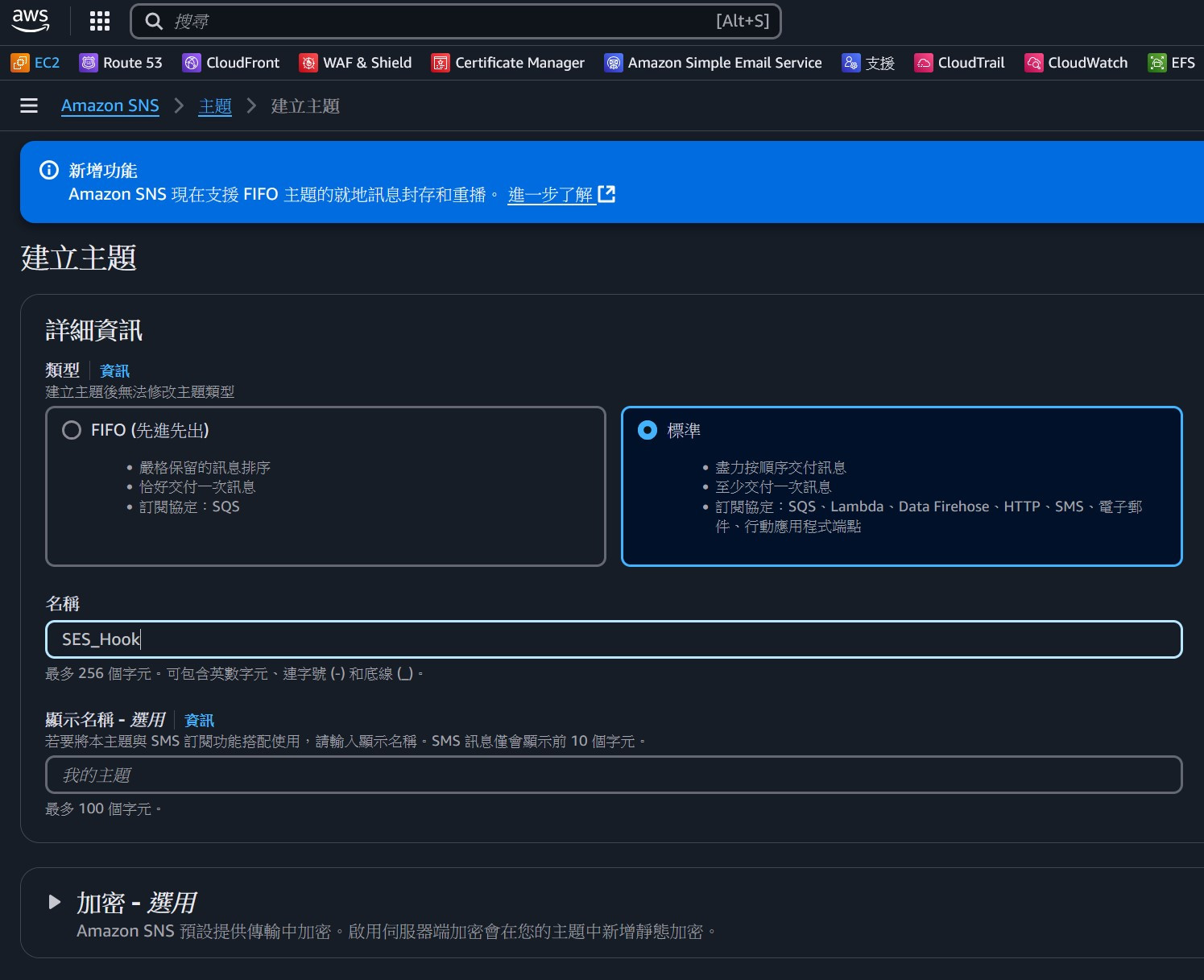Click the search magnifier icon
The width and height of the screenshot is (1204, 980).
[154, 21]
